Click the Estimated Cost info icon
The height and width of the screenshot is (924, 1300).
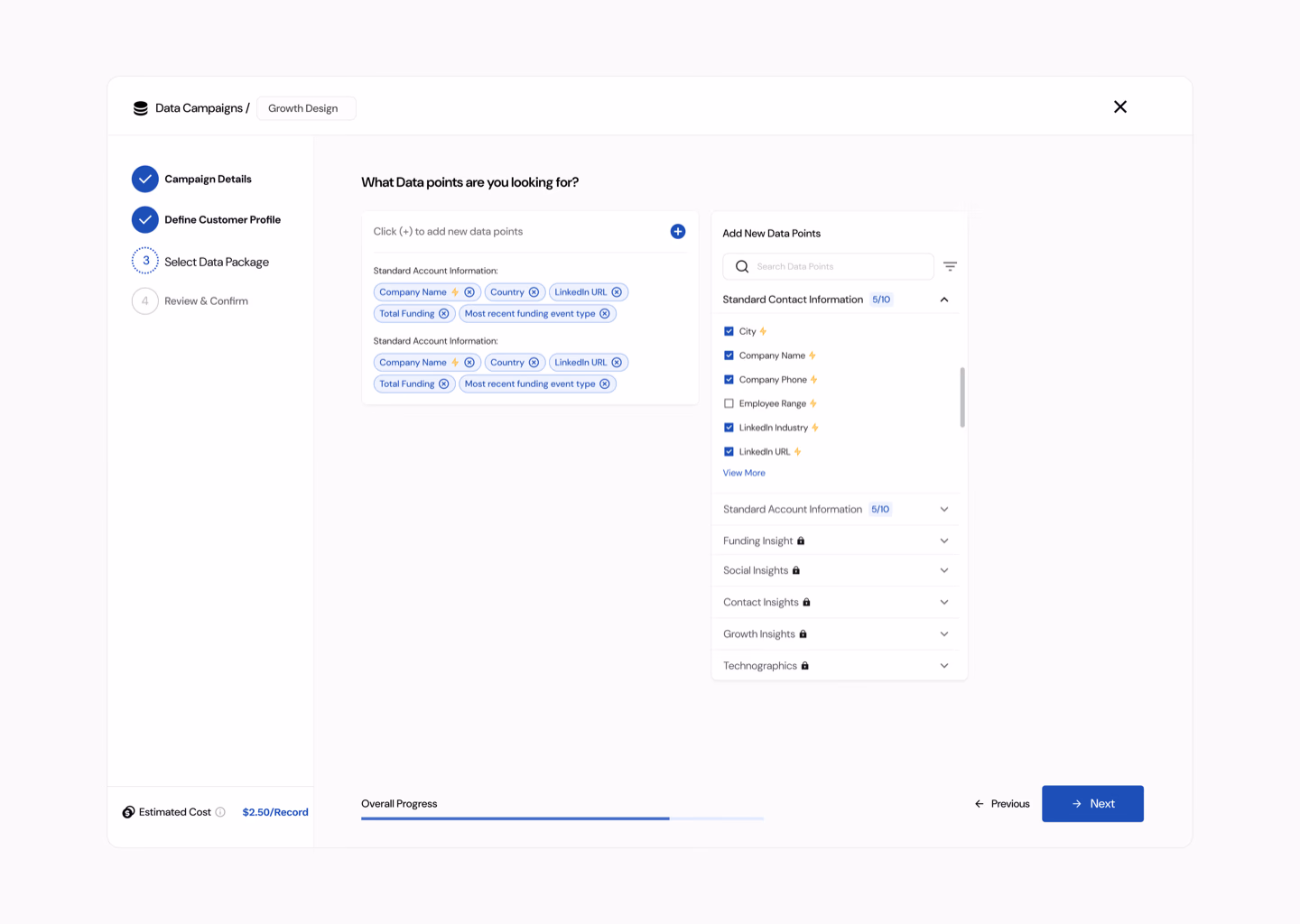220,812
